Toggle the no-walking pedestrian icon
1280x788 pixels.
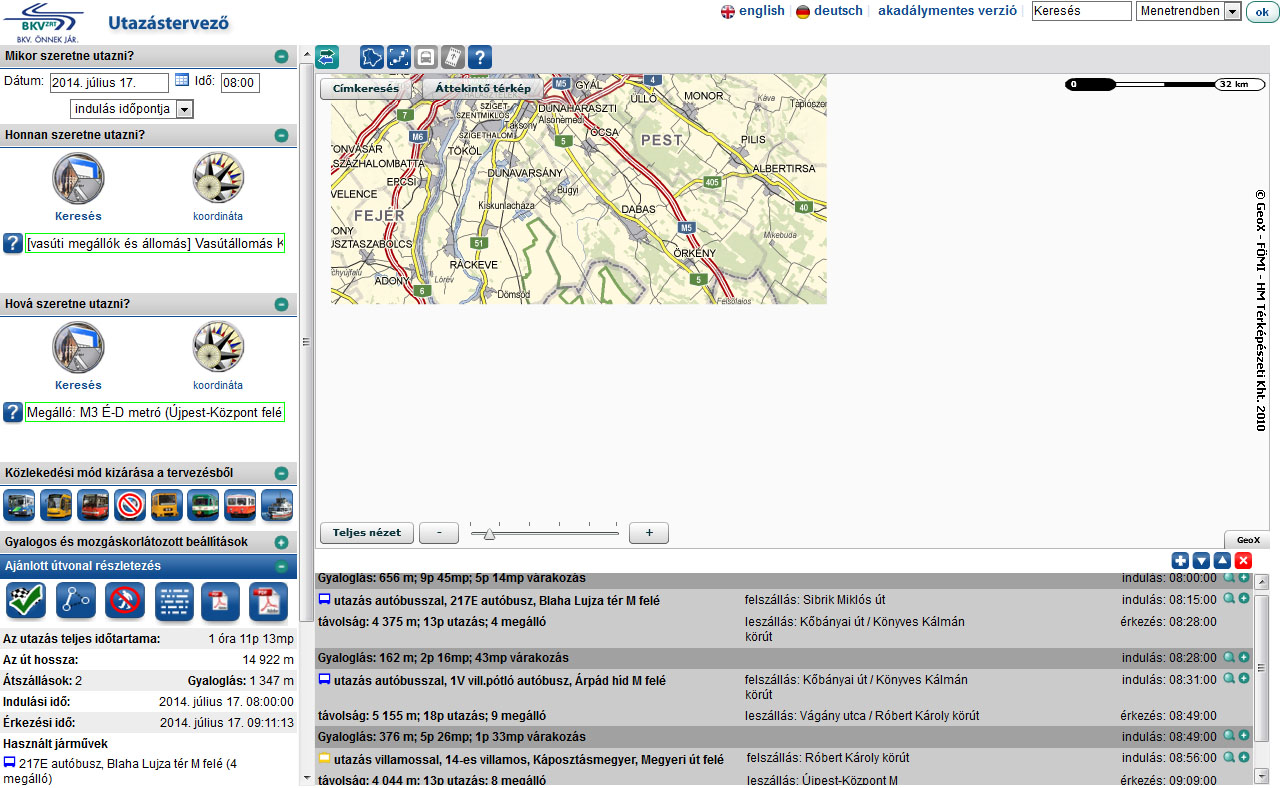tap(125, 601)
